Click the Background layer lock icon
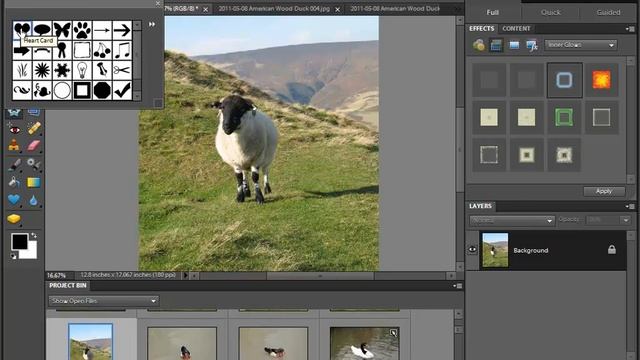 click(611, 249)
